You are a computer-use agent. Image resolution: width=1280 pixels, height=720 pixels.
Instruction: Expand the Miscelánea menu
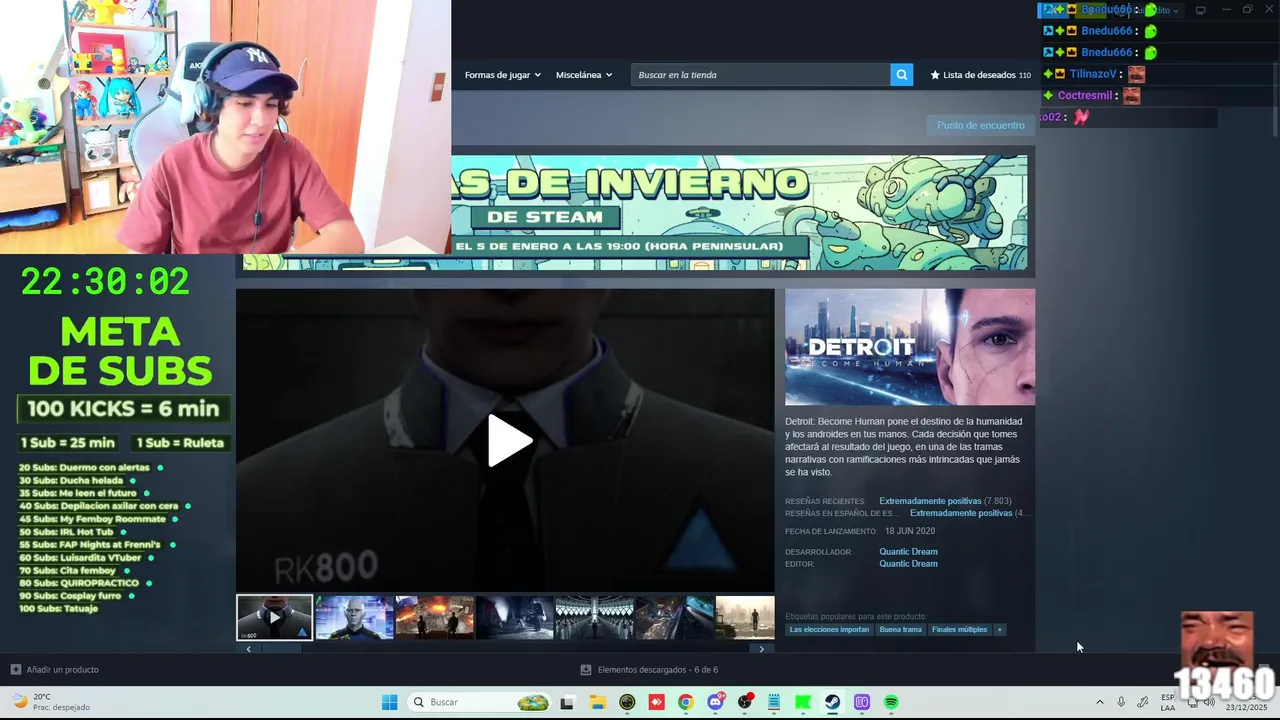[x=584, y=75]
